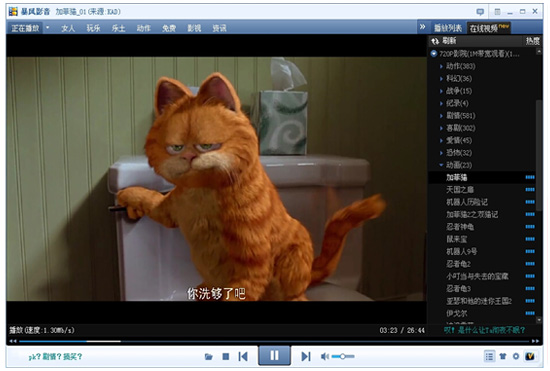This screenshot has height=371, width=550.
Task: Expand the 科幻(36) category
Action: coord(441,79)
